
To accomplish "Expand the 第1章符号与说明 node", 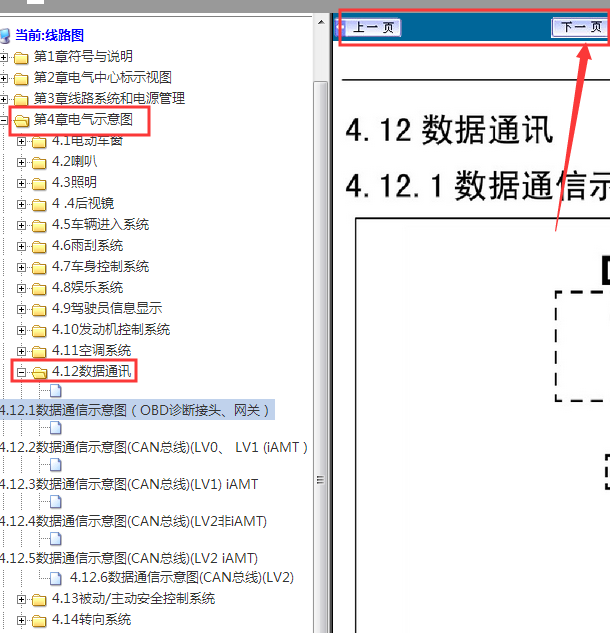I will 3,57.
